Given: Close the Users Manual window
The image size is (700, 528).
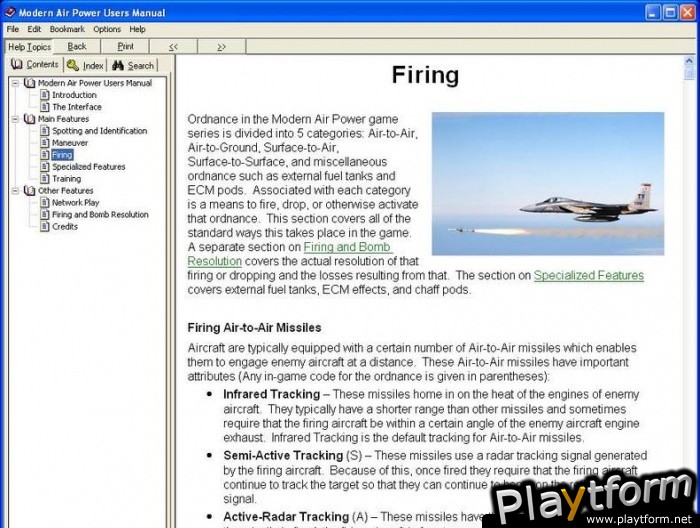Looking at the screenshot, I should 687,12.
